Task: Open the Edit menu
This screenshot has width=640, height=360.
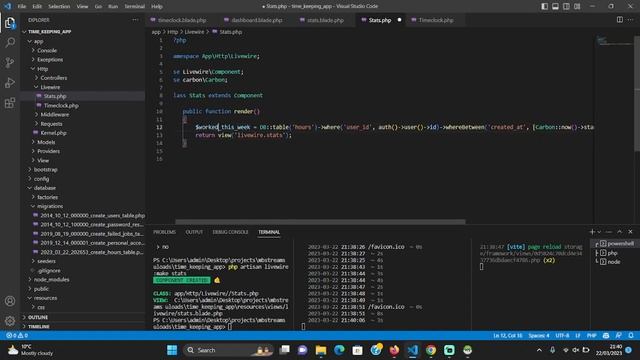Action: 37,6
